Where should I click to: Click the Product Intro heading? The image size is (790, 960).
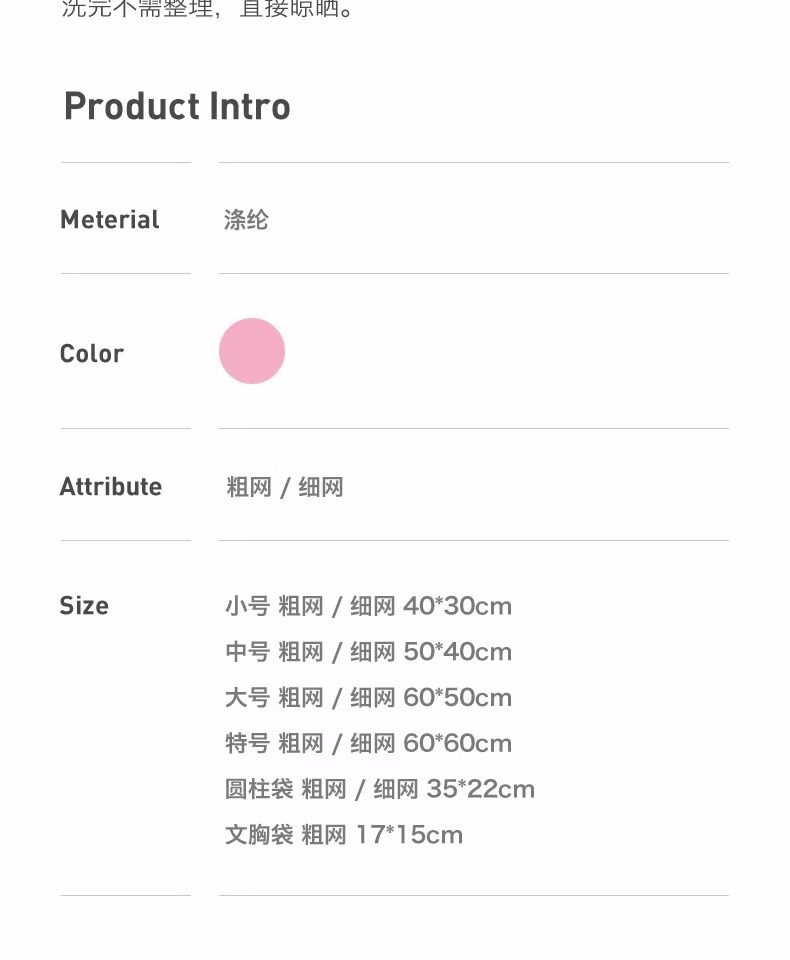(177, 106)
